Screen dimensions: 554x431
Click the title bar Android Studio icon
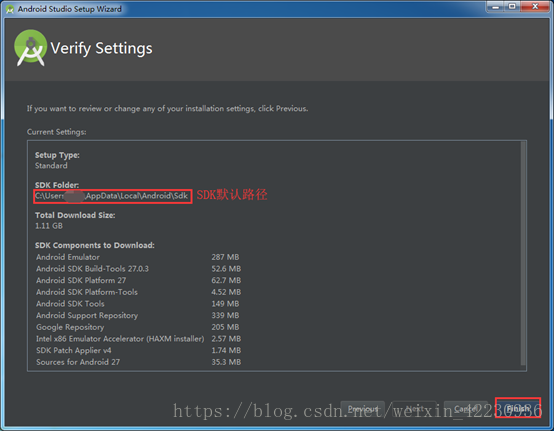[x=10, y=9]
